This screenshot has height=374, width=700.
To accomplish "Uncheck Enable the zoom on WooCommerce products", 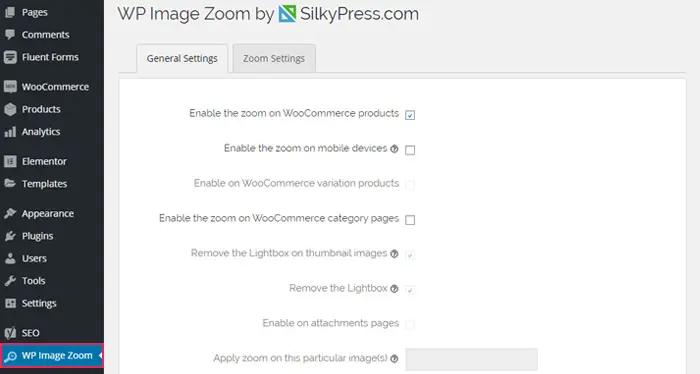I will pos(410,115).
